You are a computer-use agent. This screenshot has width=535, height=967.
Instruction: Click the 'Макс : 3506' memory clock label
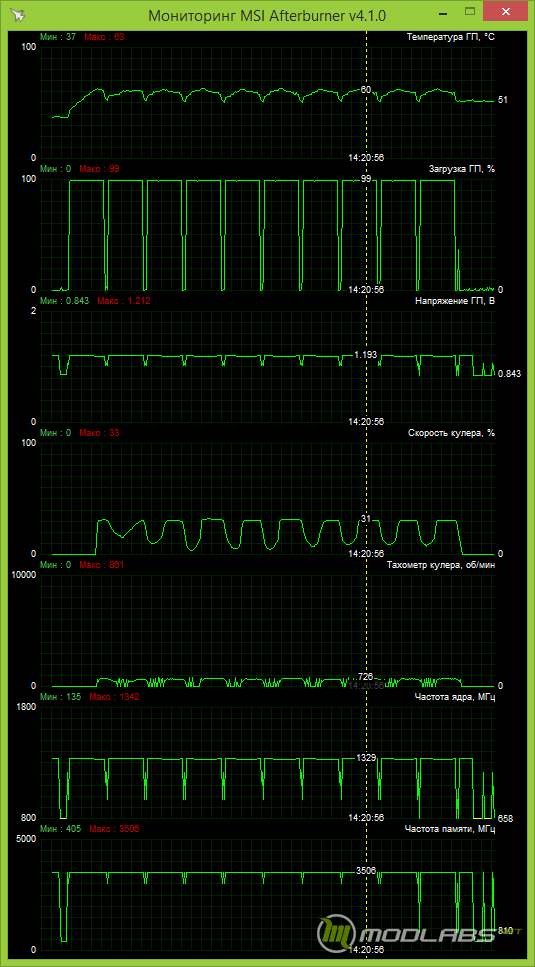tap(115, 829)
